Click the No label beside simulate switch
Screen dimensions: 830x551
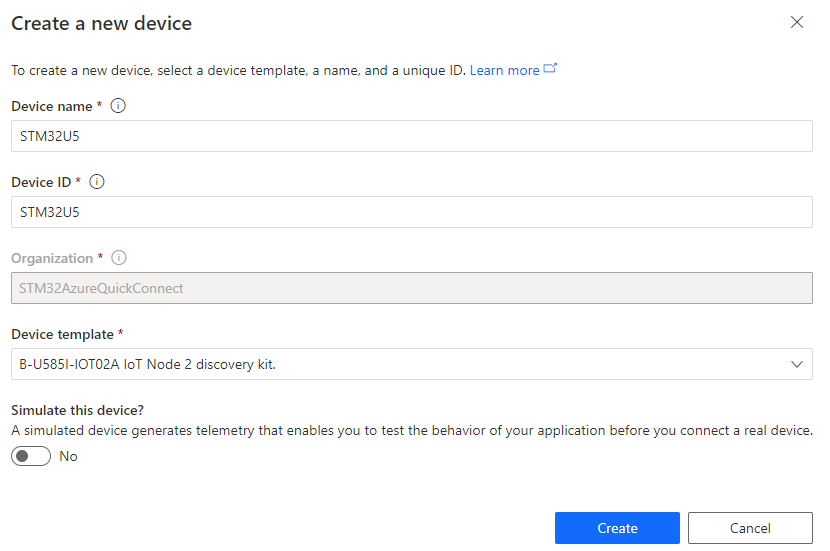tap(68, 456)
